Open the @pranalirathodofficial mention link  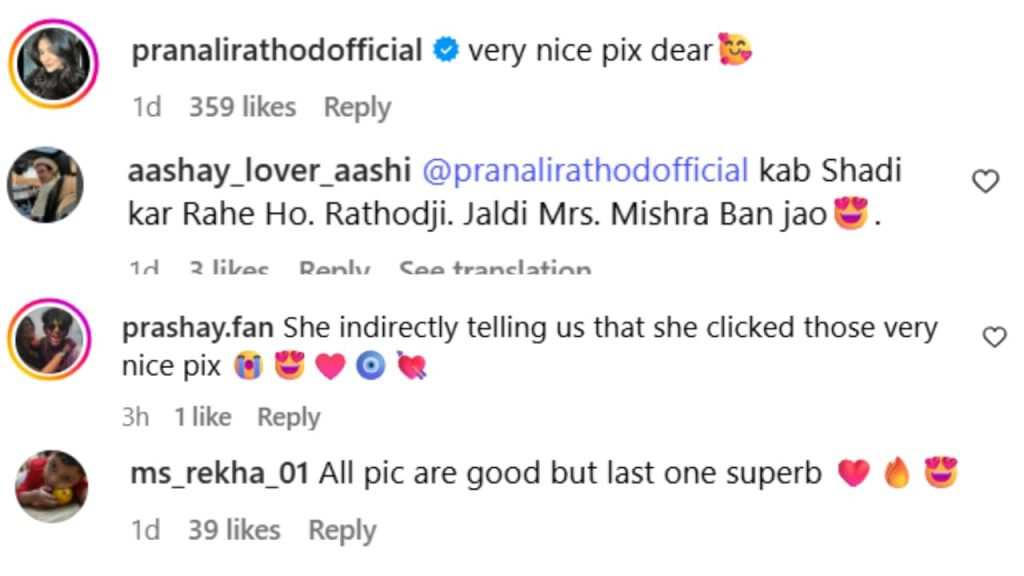pyautogui.click(x=585, y=171)
